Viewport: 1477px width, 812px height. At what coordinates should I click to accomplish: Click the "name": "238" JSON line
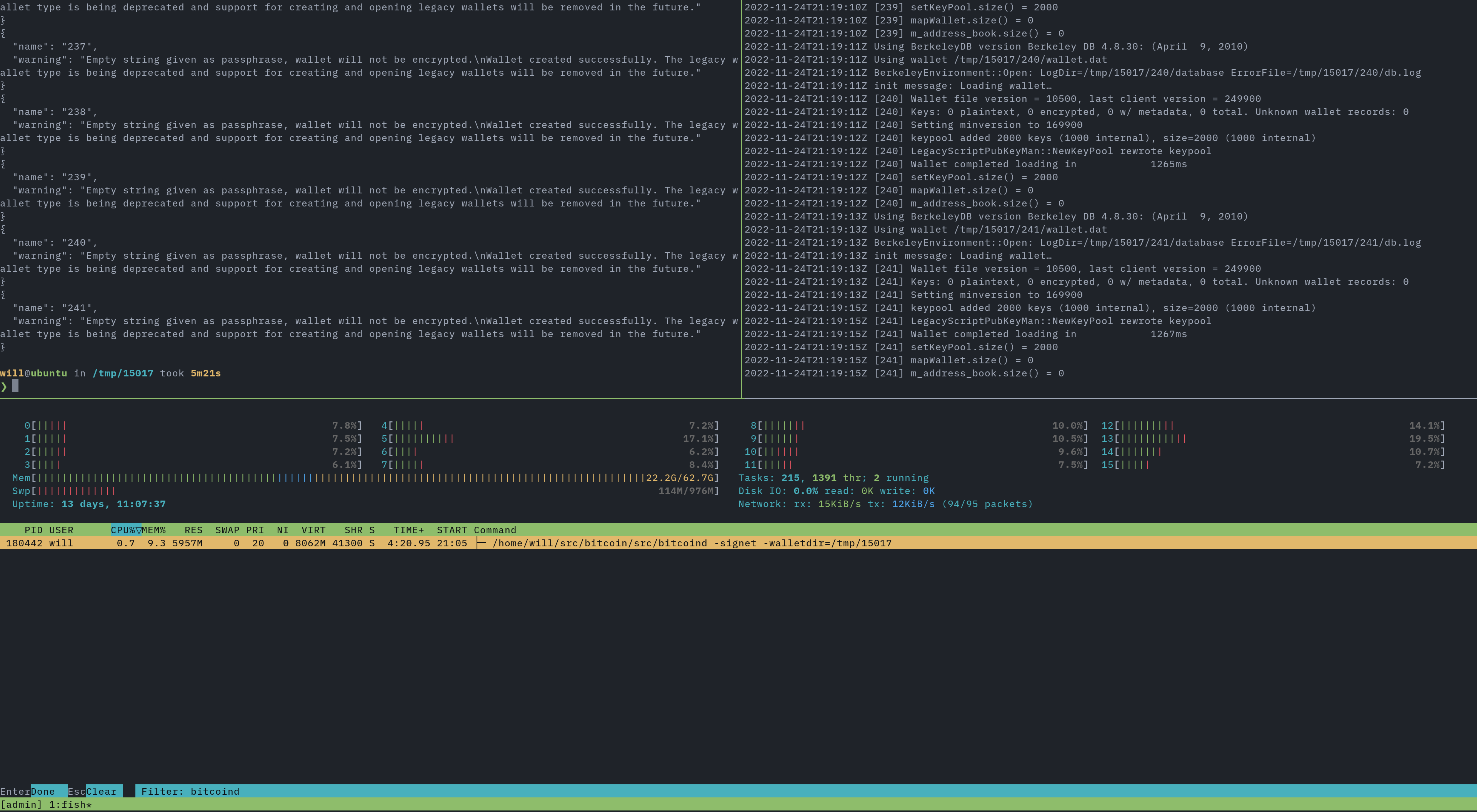tap(55, 112)
